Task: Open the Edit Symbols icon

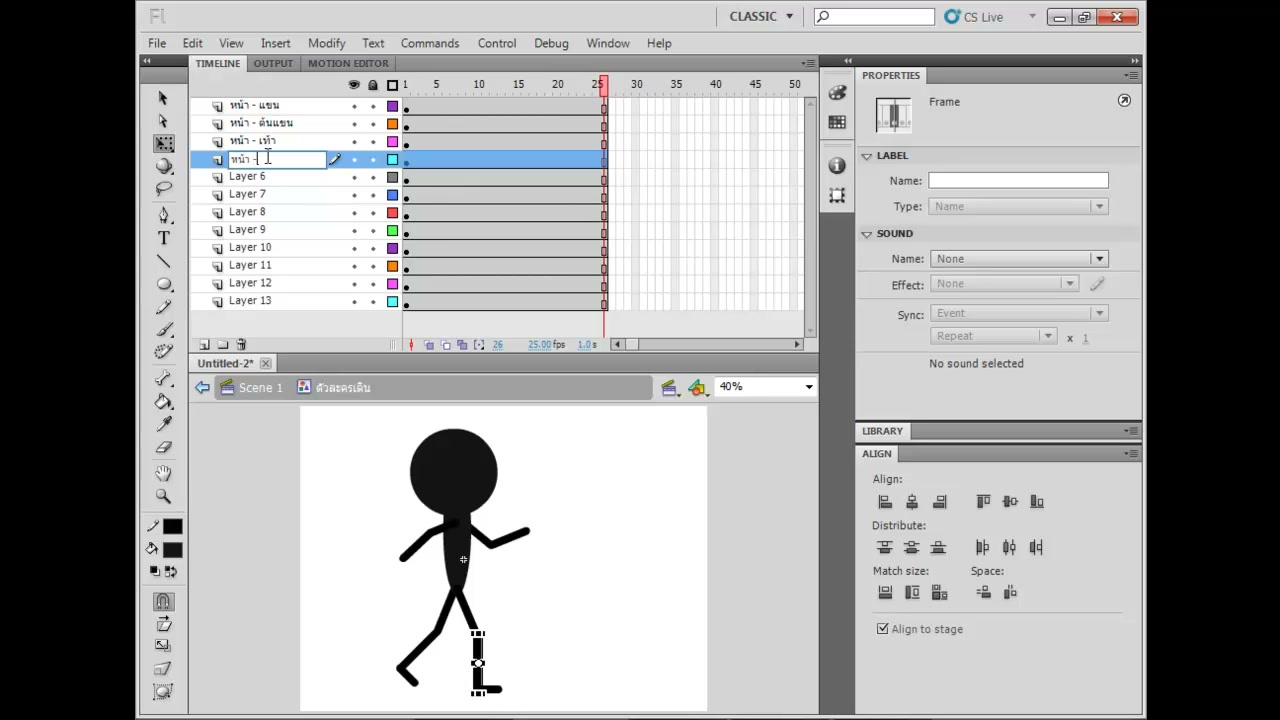Action: coord(698,388)
